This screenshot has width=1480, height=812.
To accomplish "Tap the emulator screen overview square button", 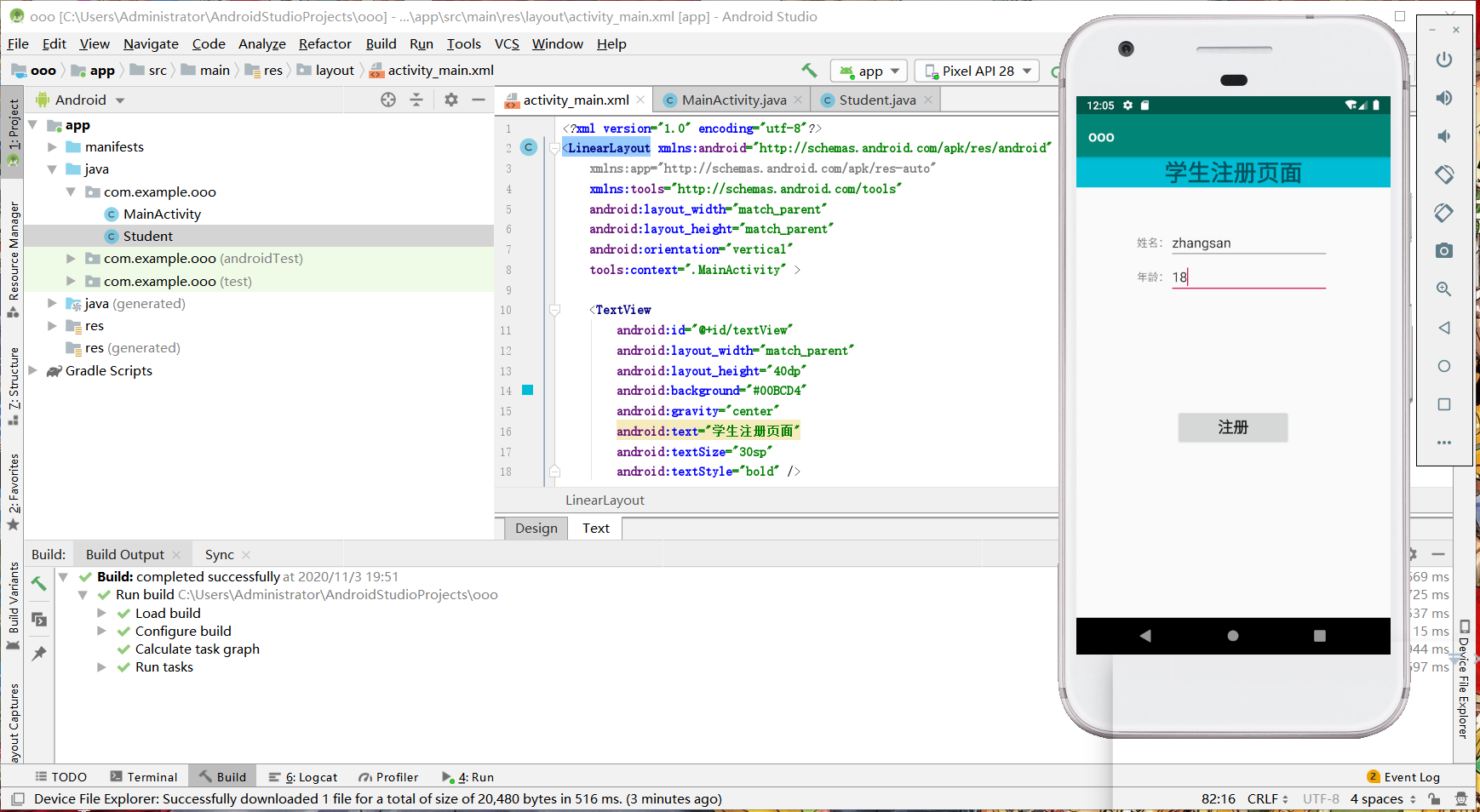I will pyautogui.click(x=1319, y=636).
